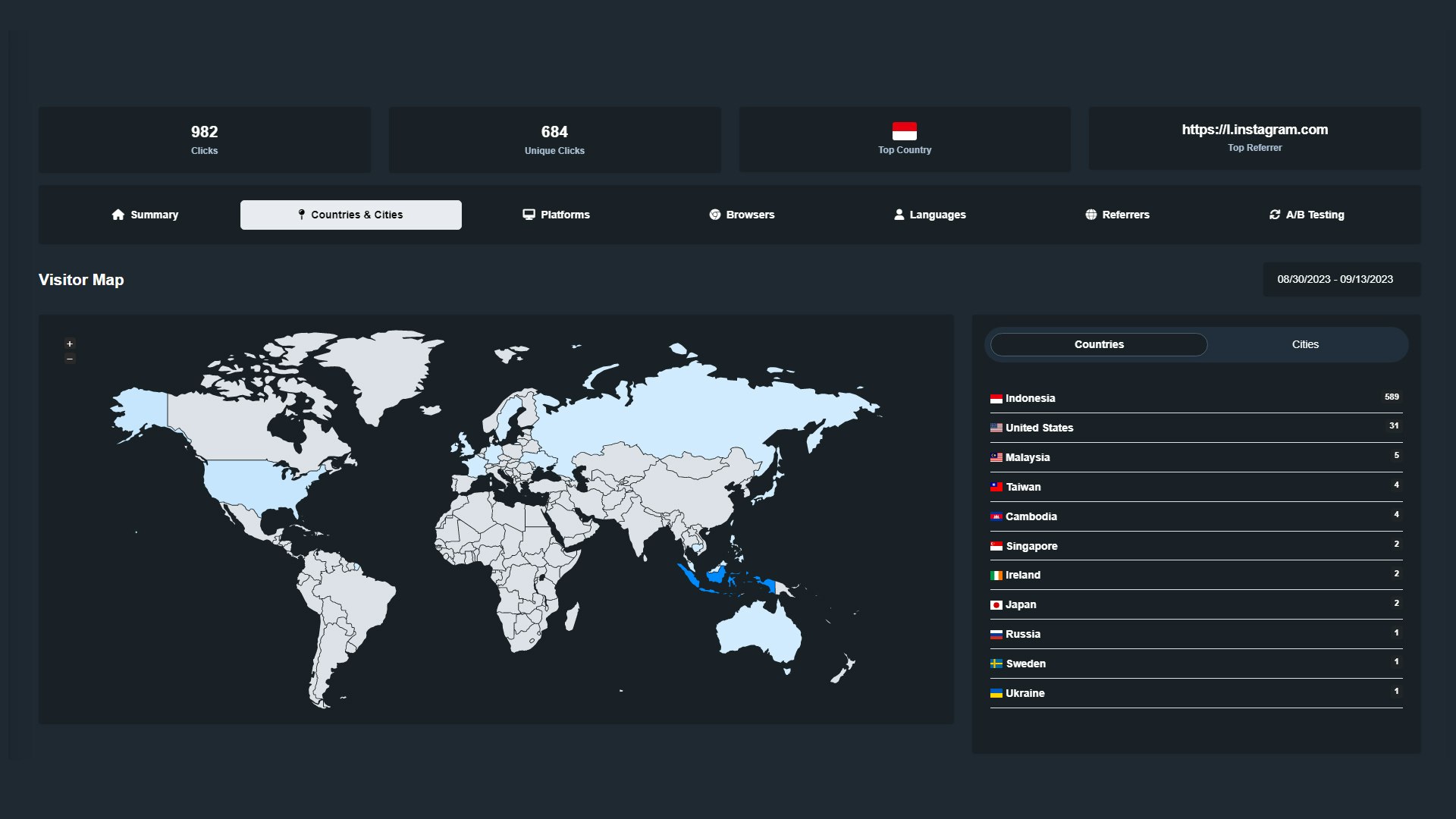Select the Russia country name
Screen dimensions: 1456x819
[x=1022, y=634]
